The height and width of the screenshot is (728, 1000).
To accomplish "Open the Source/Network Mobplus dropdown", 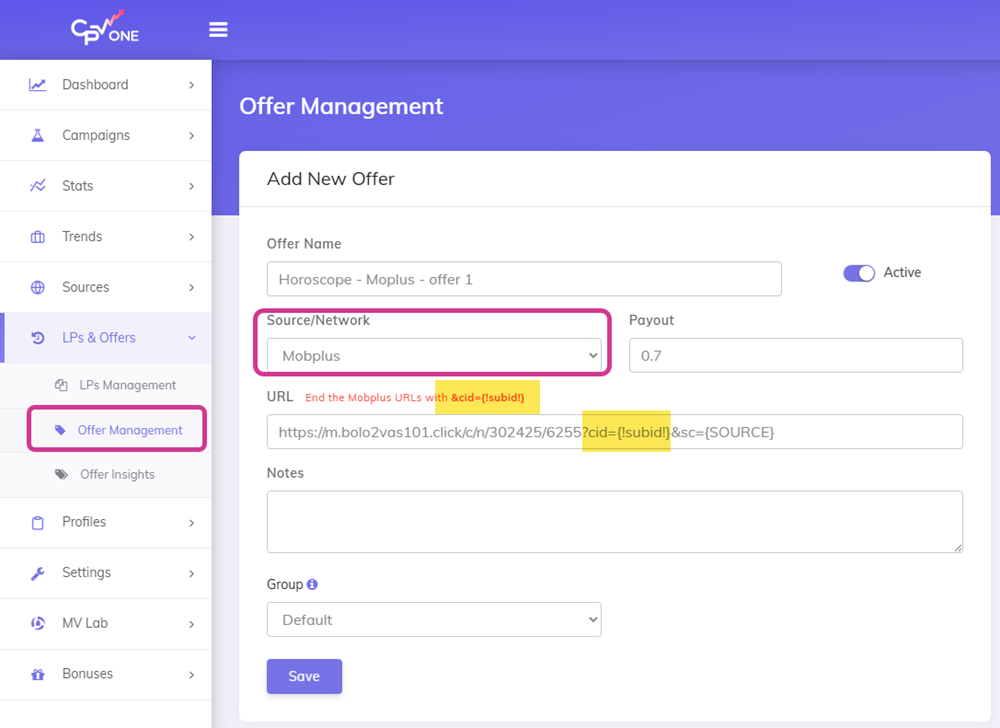I will [434, 356].
